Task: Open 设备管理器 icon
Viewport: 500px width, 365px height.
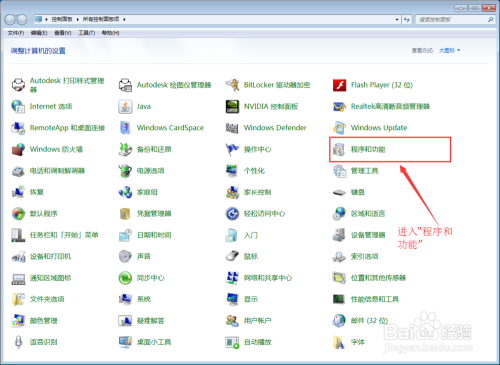Action: [x=339, y=235]
